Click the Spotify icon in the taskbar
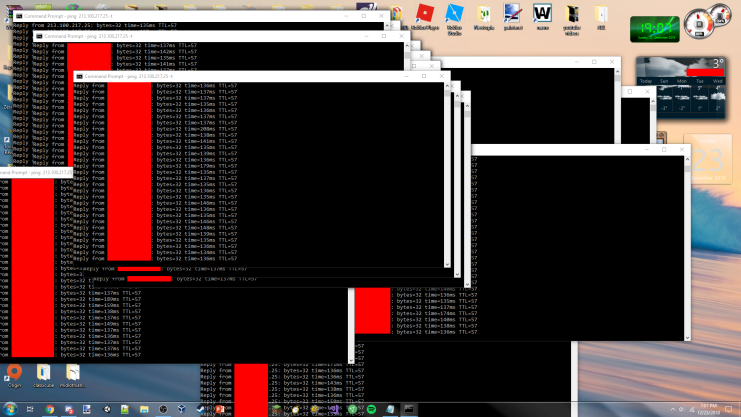 [371, 409]
